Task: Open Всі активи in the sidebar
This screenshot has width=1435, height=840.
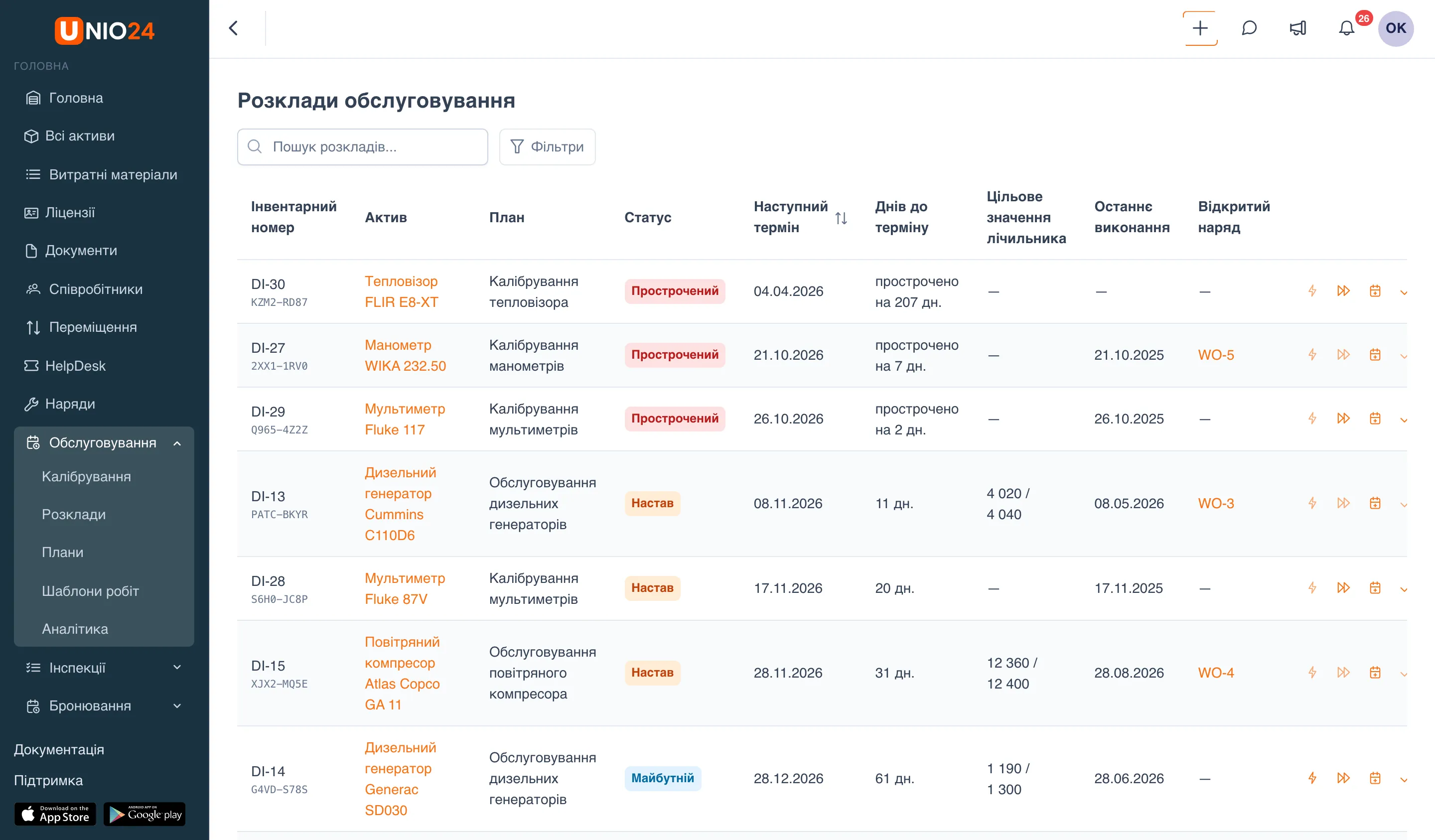Action: 104,136
